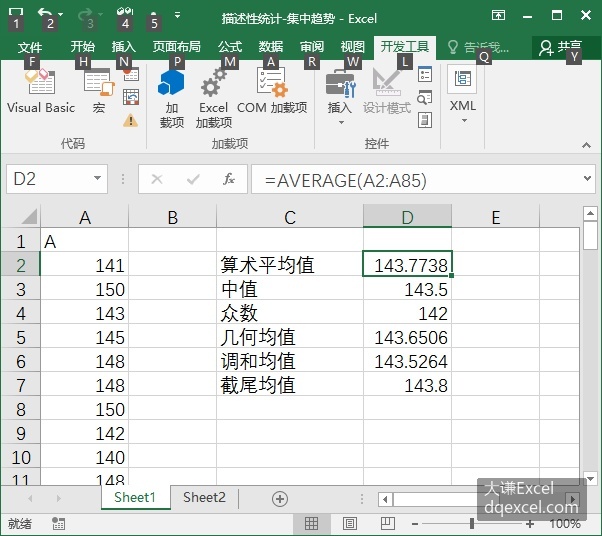
Task: Select cell containing 众数
Action: pos(290,313)
